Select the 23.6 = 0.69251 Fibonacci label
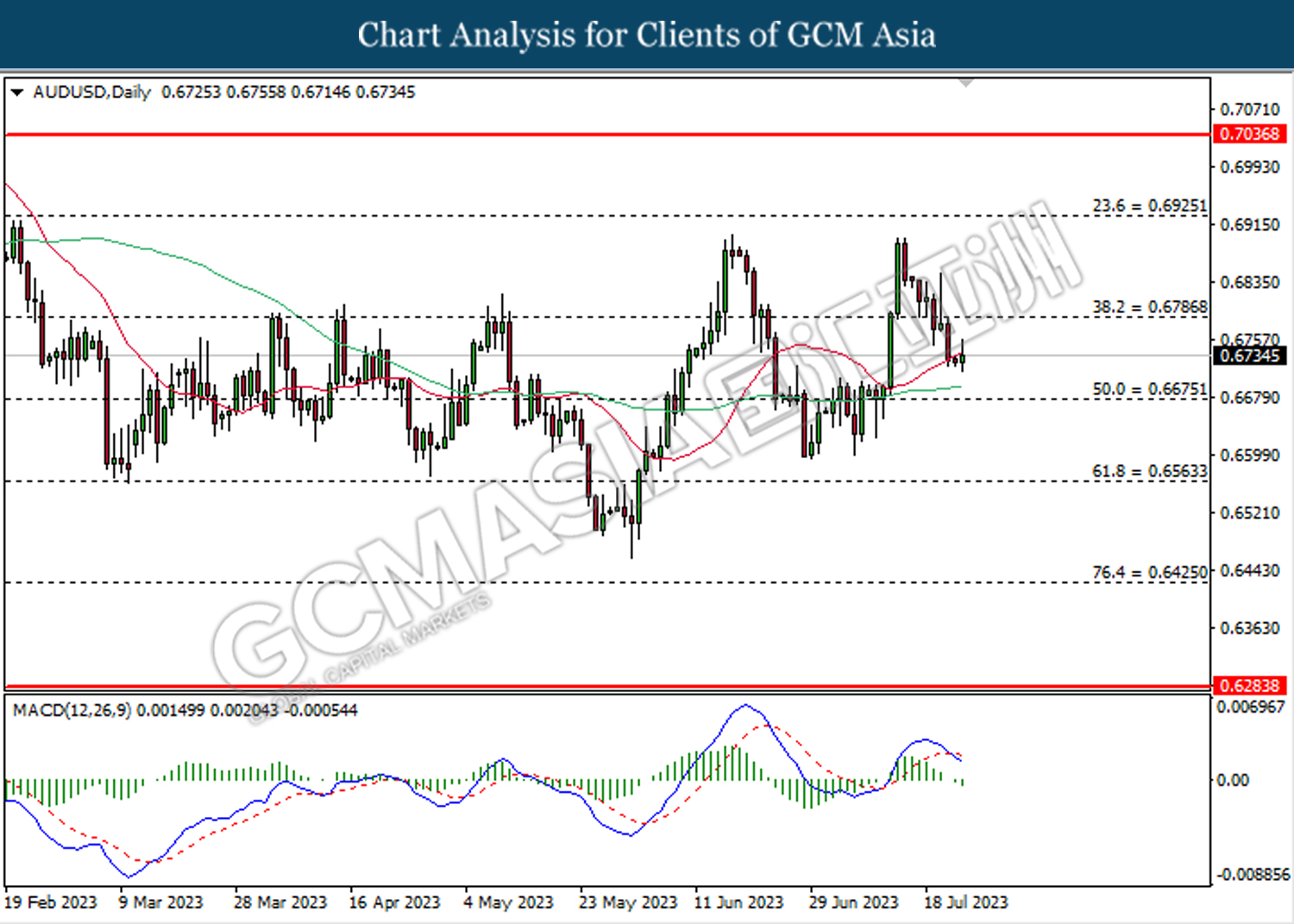The width and height of the screenshot is (1294, 924). point(1150,205)
